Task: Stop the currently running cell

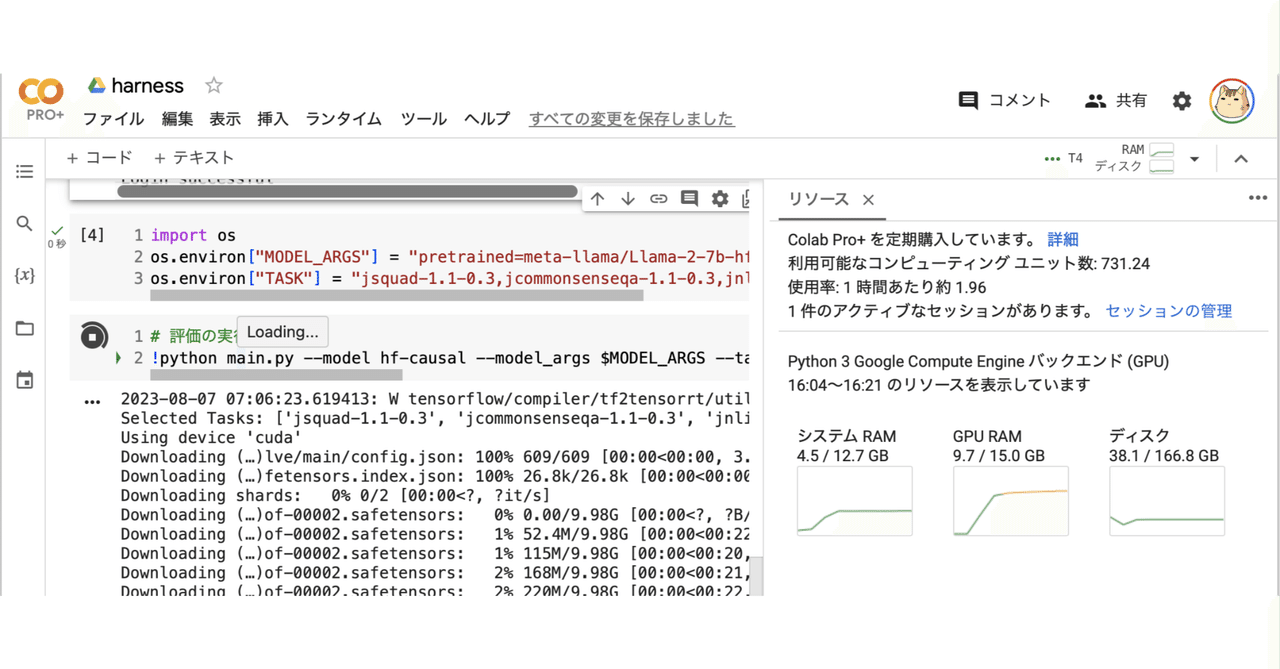Action: tap(93, 338)
